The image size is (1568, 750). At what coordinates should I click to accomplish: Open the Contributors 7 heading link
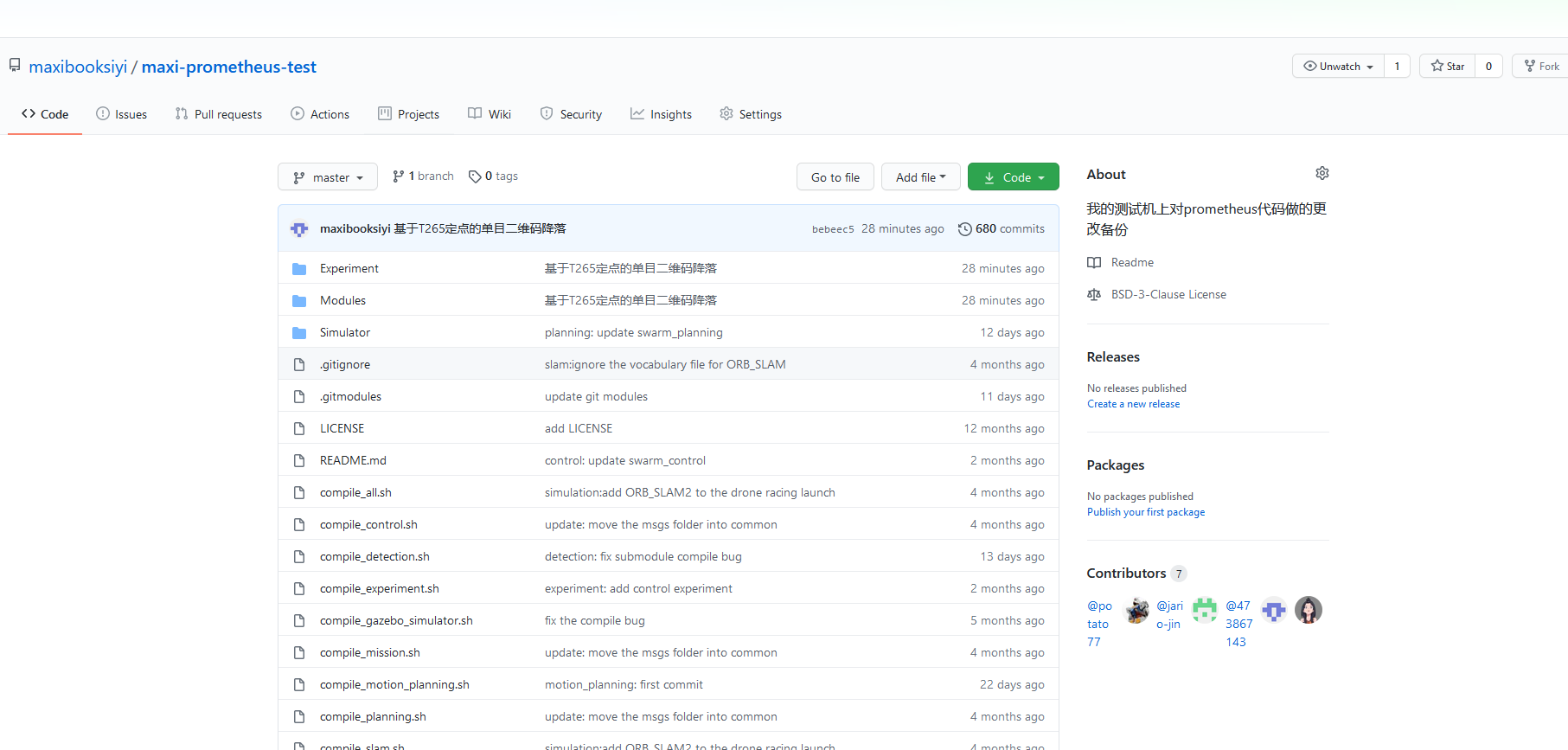coord(1136,574)
